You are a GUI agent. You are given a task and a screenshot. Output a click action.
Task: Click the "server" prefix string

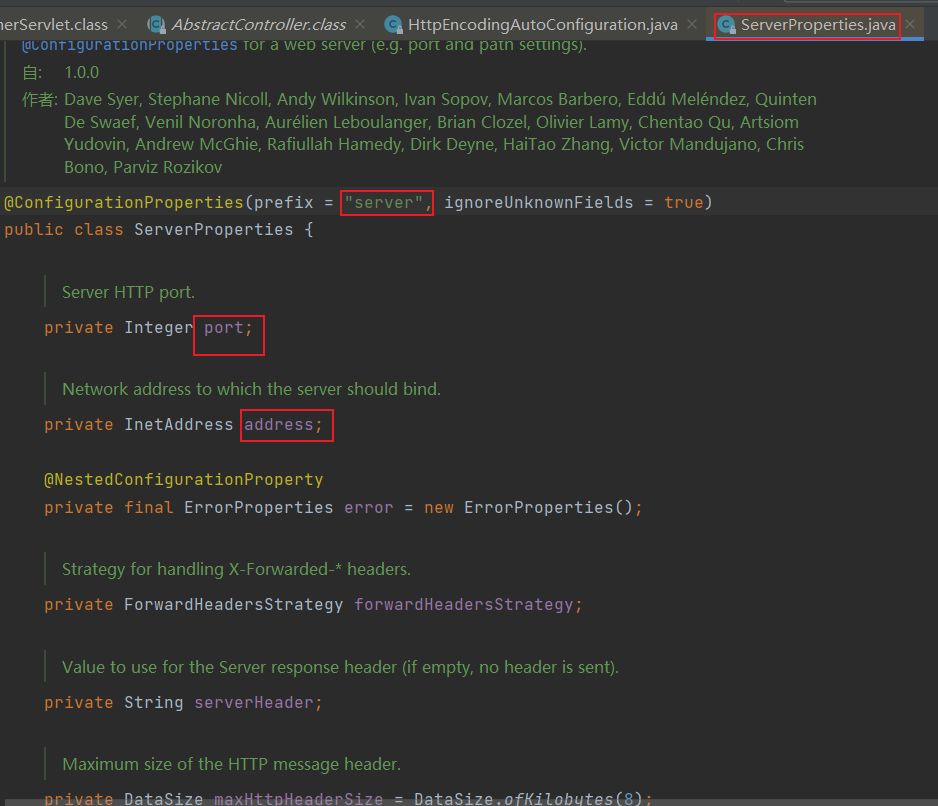tap(383, 202)
